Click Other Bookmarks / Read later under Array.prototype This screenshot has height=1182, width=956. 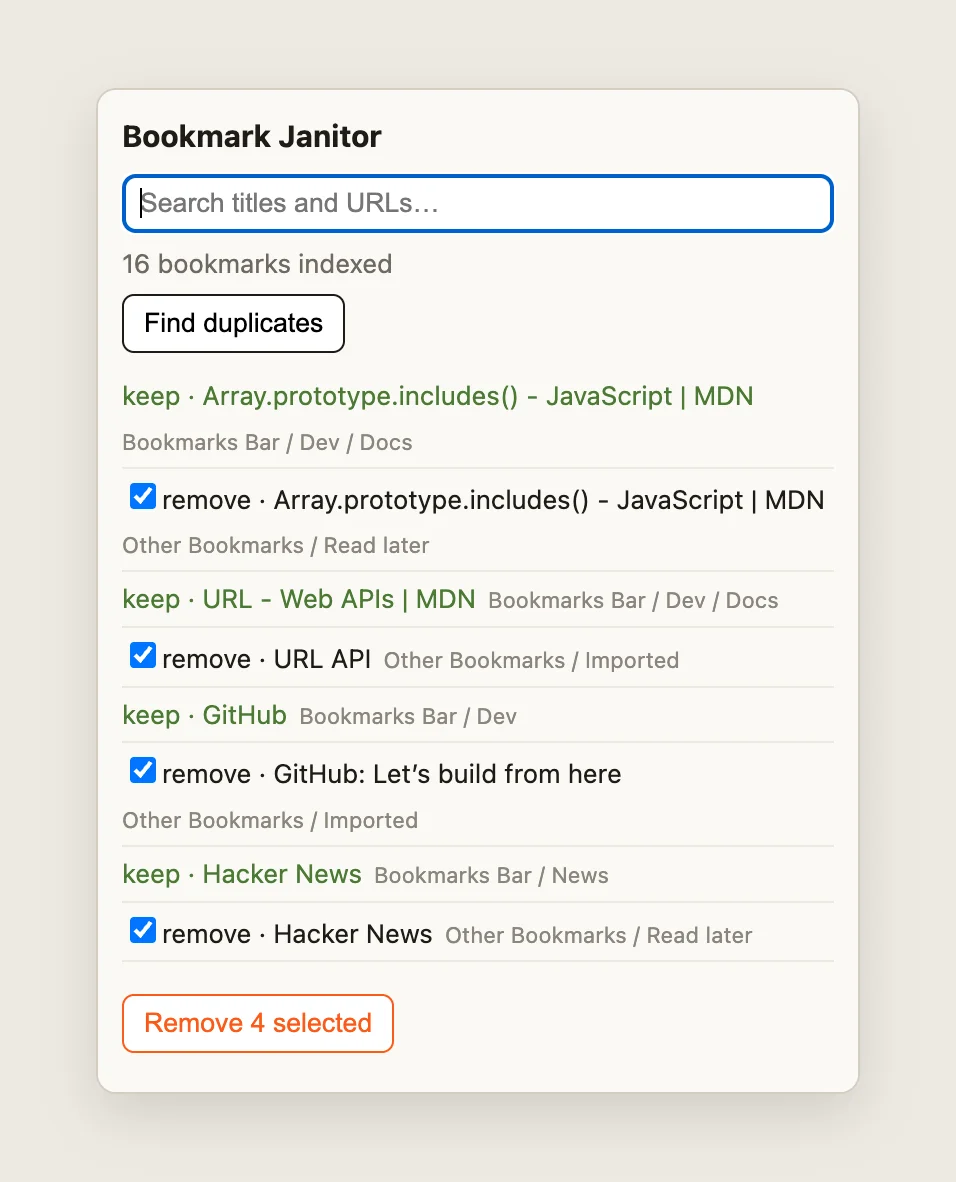coord(275,545)
